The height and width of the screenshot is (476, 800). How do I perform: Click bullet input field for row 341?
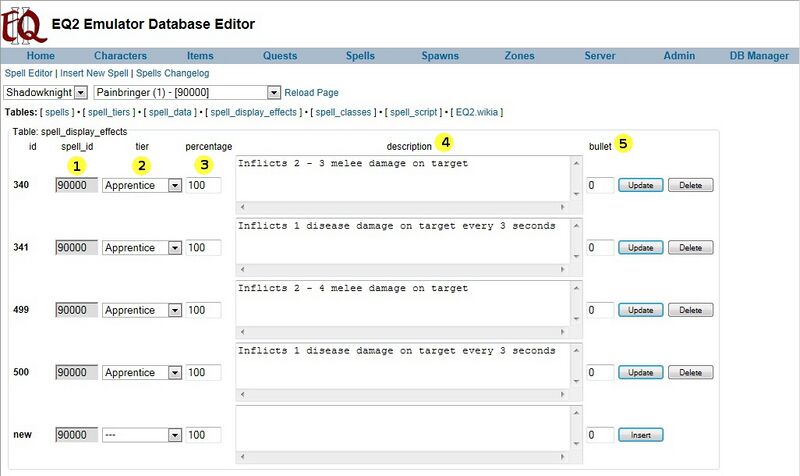(599, 248)
